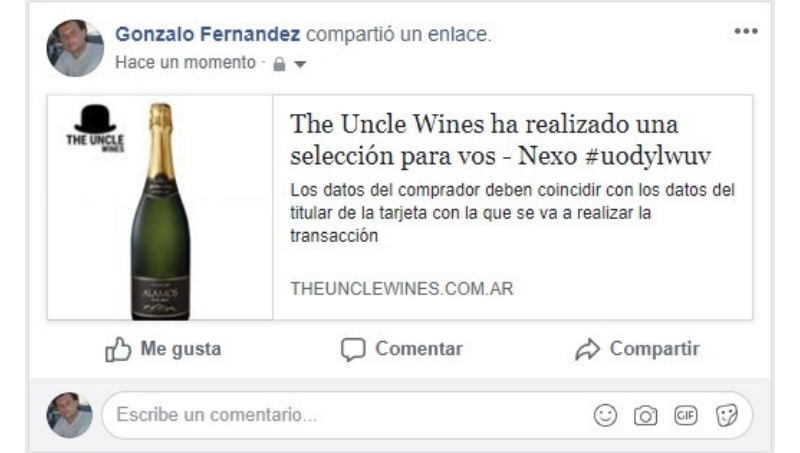Click the Me gusta button label
This screenshot has width=800, height=453.
point(181,349)
